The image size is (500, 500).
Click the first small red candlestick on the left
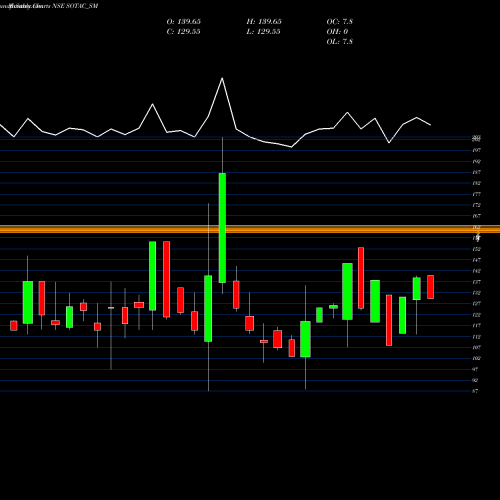tap(14, 326)
